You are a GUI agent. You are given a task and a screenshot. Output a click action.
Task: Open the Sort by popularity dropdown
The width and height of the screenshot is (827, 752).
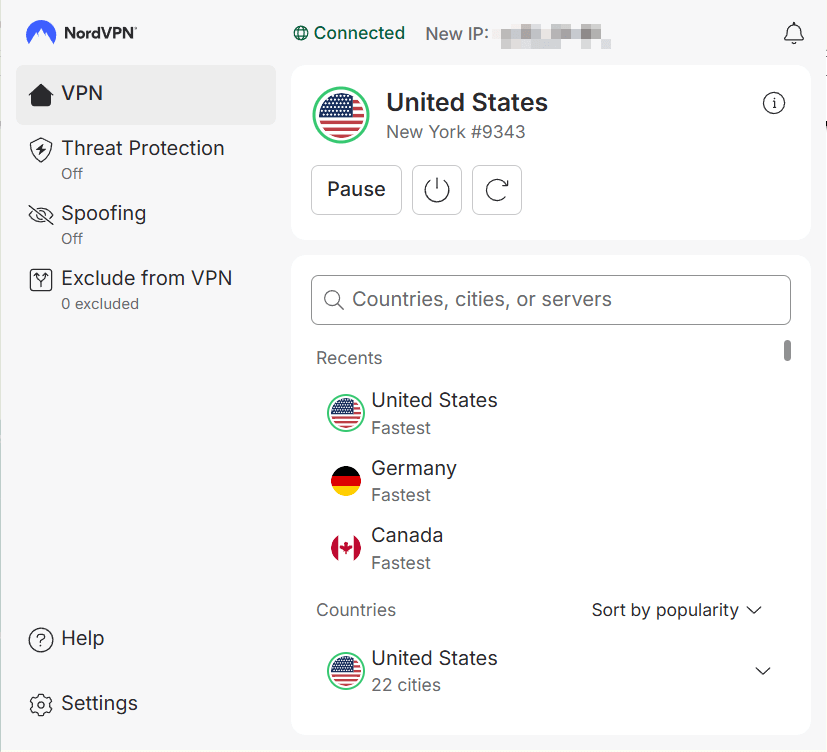click(x=677, y=610)
